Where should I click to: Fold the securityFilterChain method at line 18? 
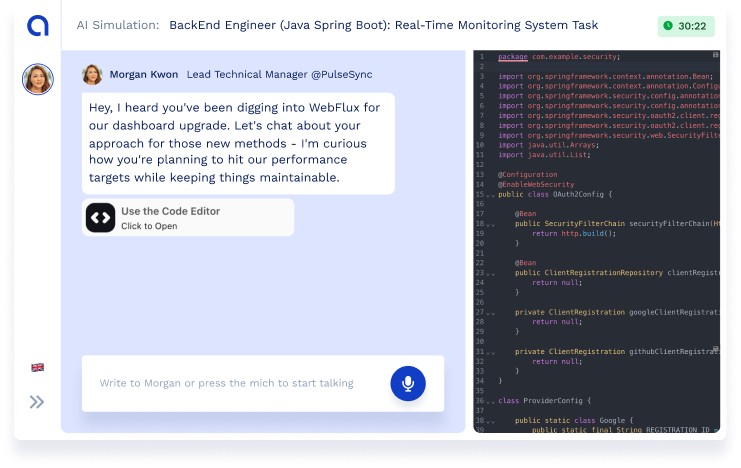tap(491, 223)
